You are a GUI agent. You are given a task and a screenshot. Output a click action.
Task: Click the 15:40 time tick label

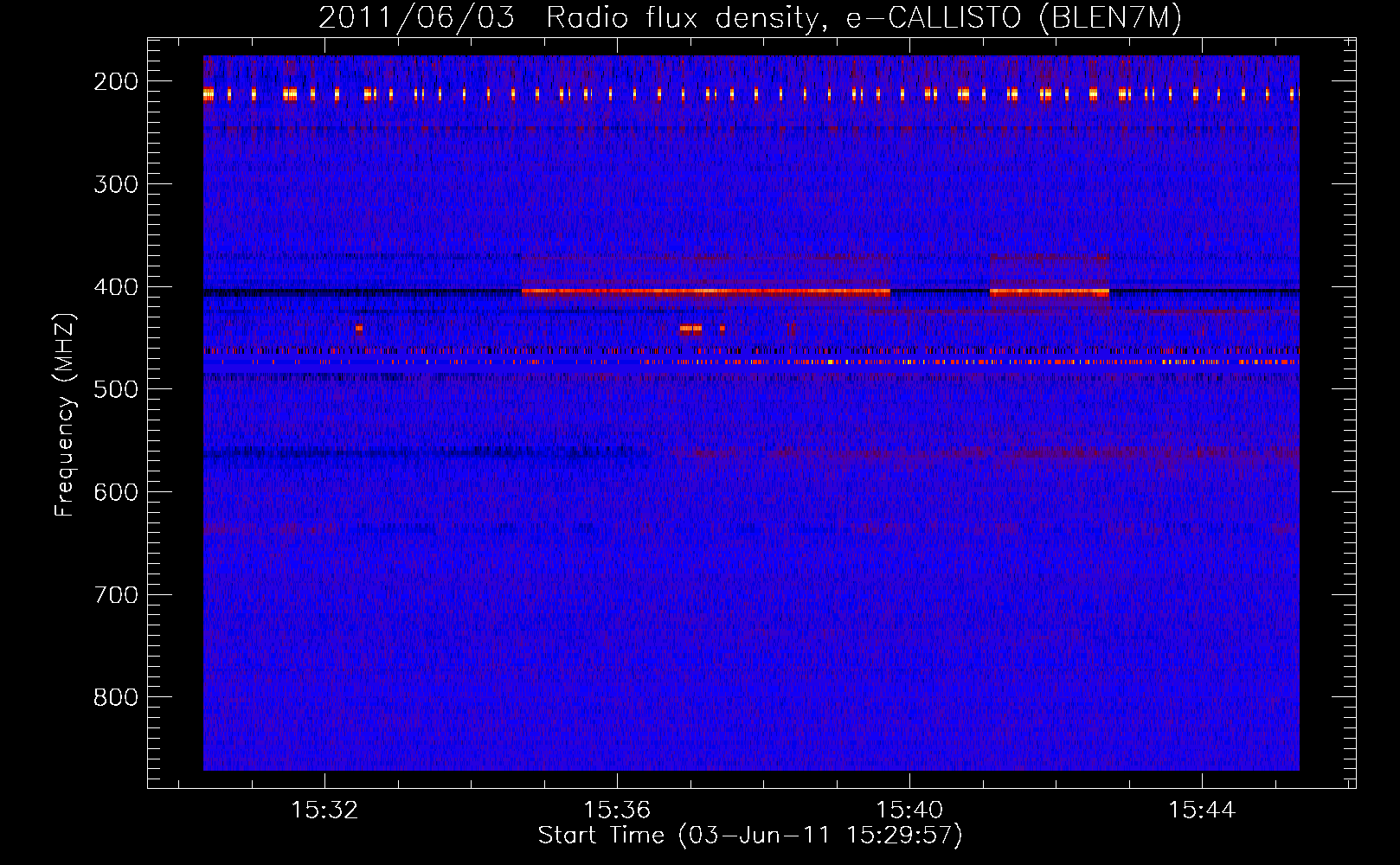(909, 811)
